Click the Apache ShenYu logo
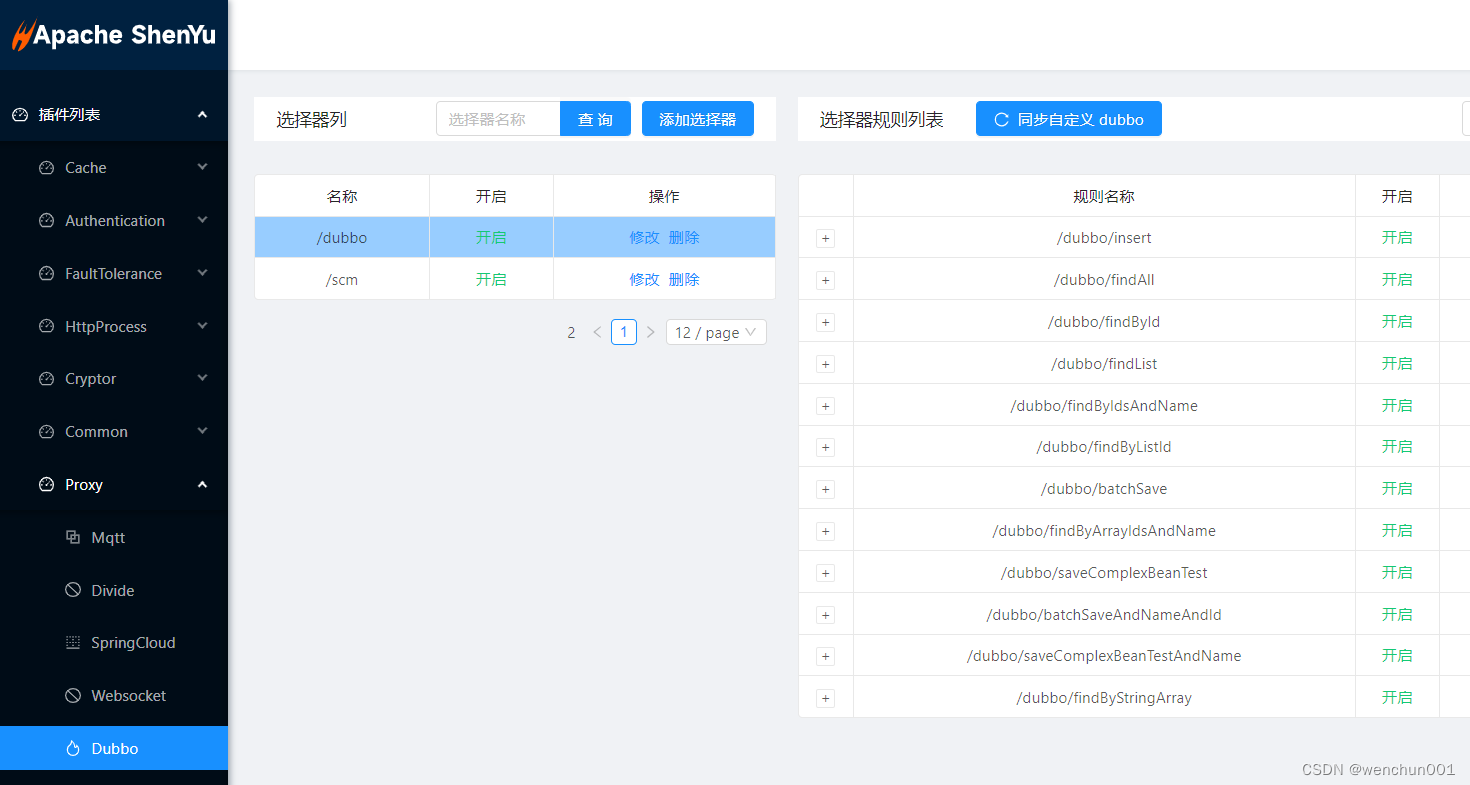 [x=114, y=35]
